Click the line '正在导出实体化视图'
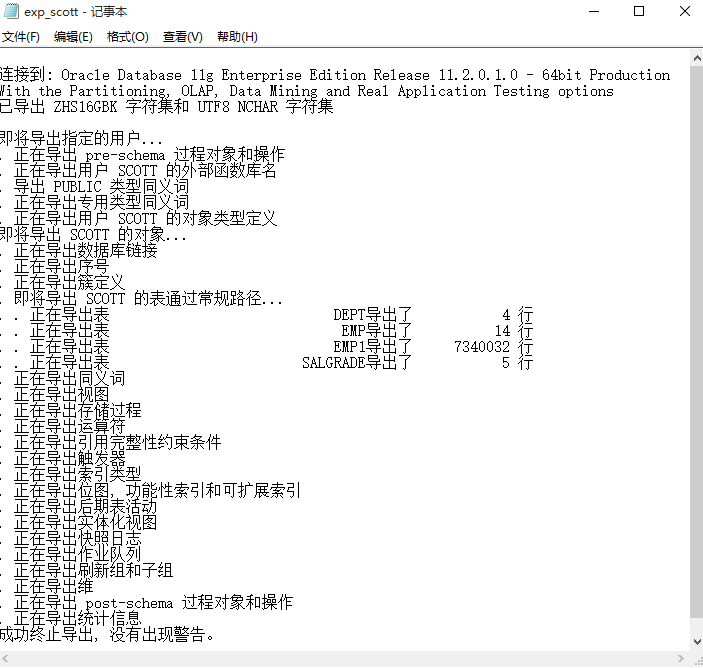This screenshot has width=703, height=668. pos(86,523)
